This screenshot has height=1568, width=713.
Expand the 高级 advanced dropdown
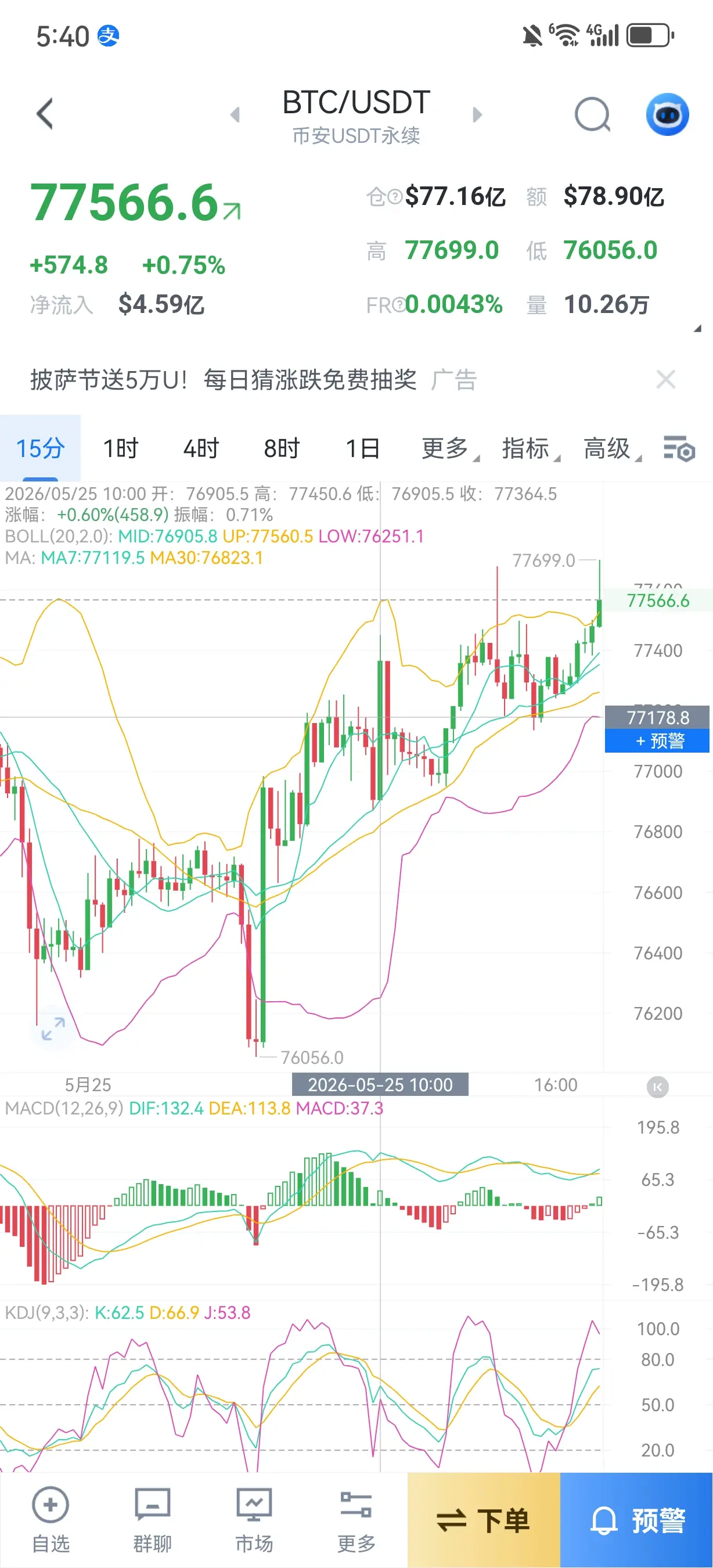(611, 448)
